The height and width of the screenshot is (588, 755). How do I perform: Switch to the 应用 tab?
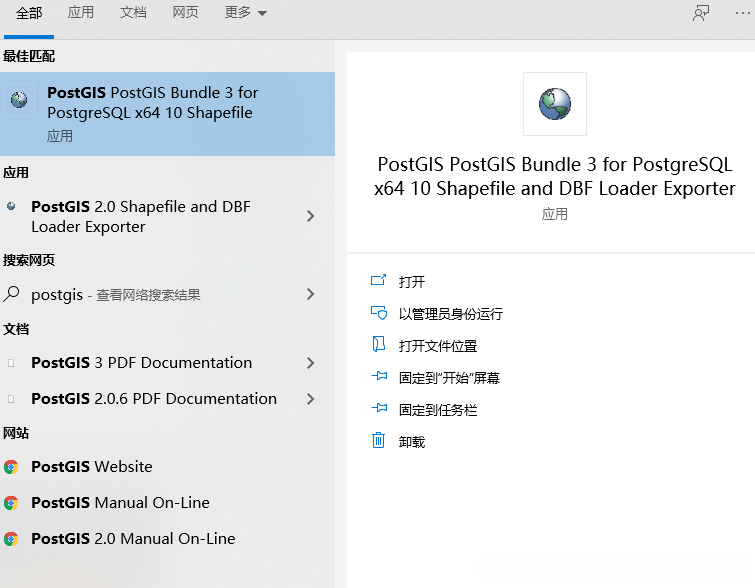pyautogui.click(x=81, y=13)
